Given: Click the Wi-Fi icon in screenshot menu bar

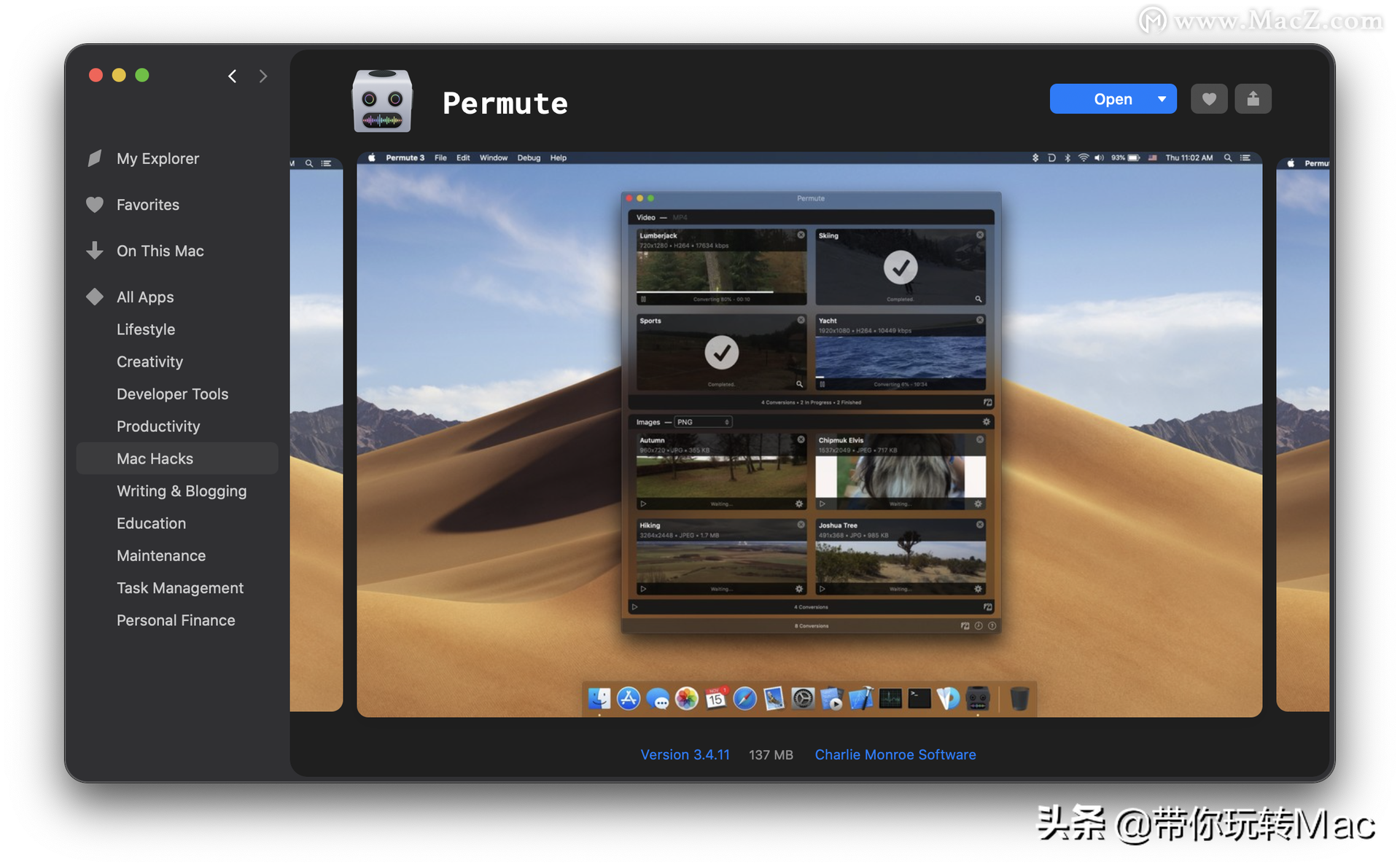Looking at the screenshot, I should [x=1084, y=157].
